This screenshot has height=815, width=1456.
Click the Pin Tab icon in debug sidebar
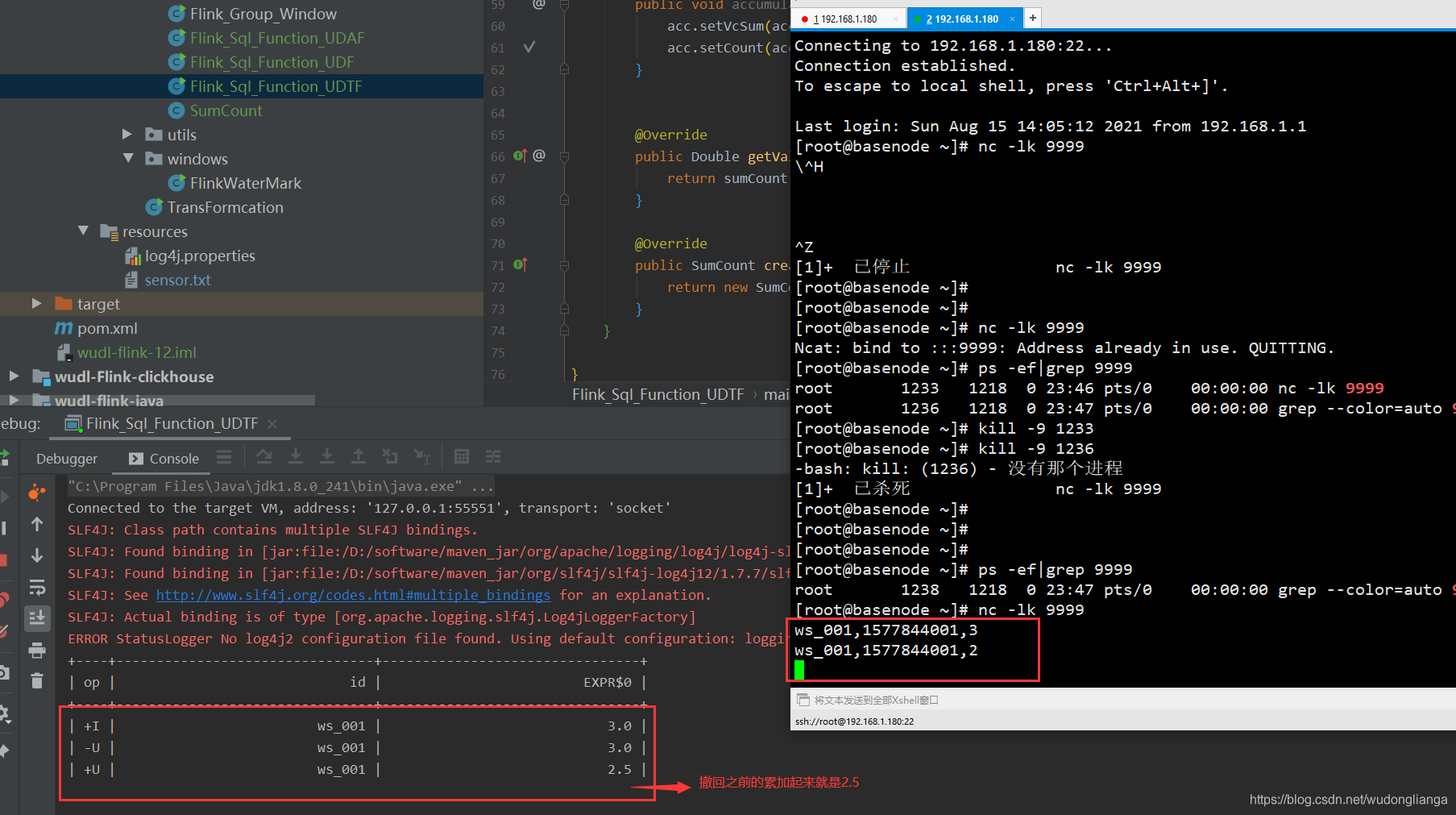point(4,751)
